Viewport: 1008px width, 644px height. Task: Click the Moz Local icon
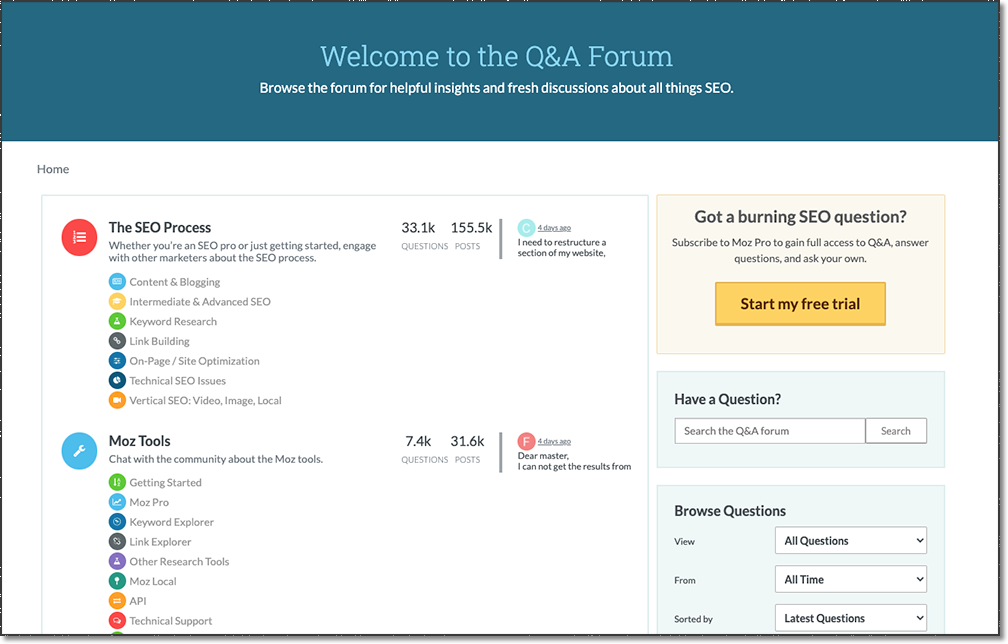[118, 580]
